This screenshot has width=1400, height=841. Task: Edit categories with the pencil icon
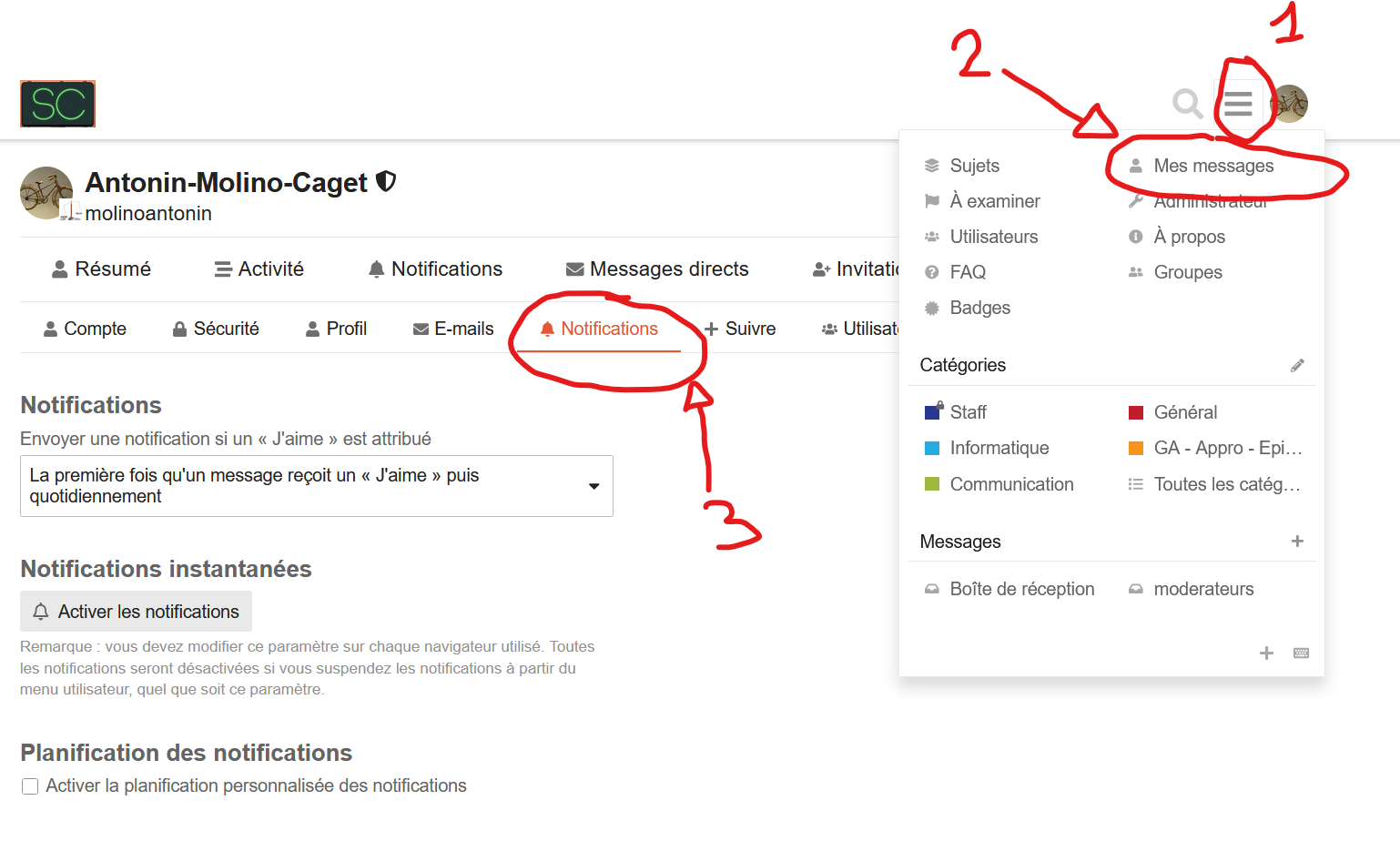point(1297,365)
